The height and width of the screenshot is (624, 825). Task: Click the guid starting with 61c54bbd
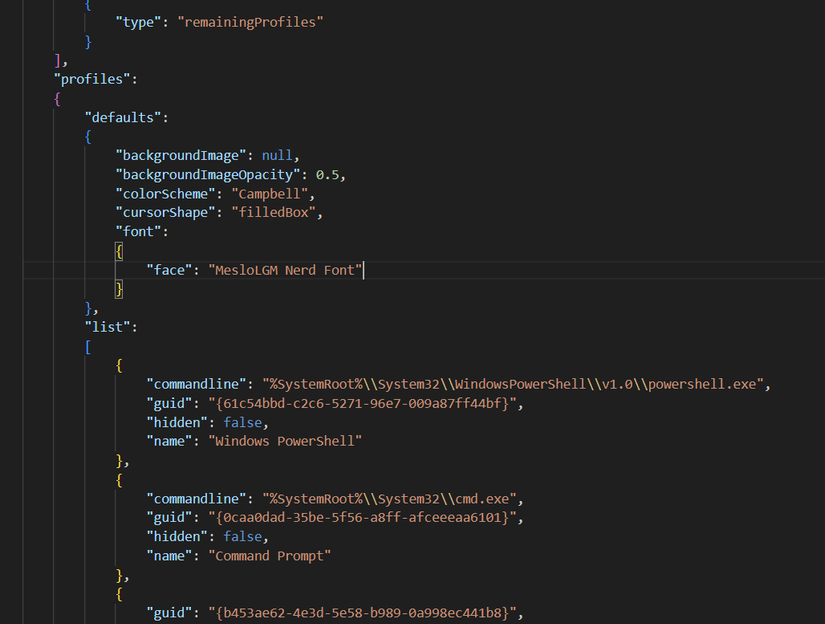click(x=362, y=404)
